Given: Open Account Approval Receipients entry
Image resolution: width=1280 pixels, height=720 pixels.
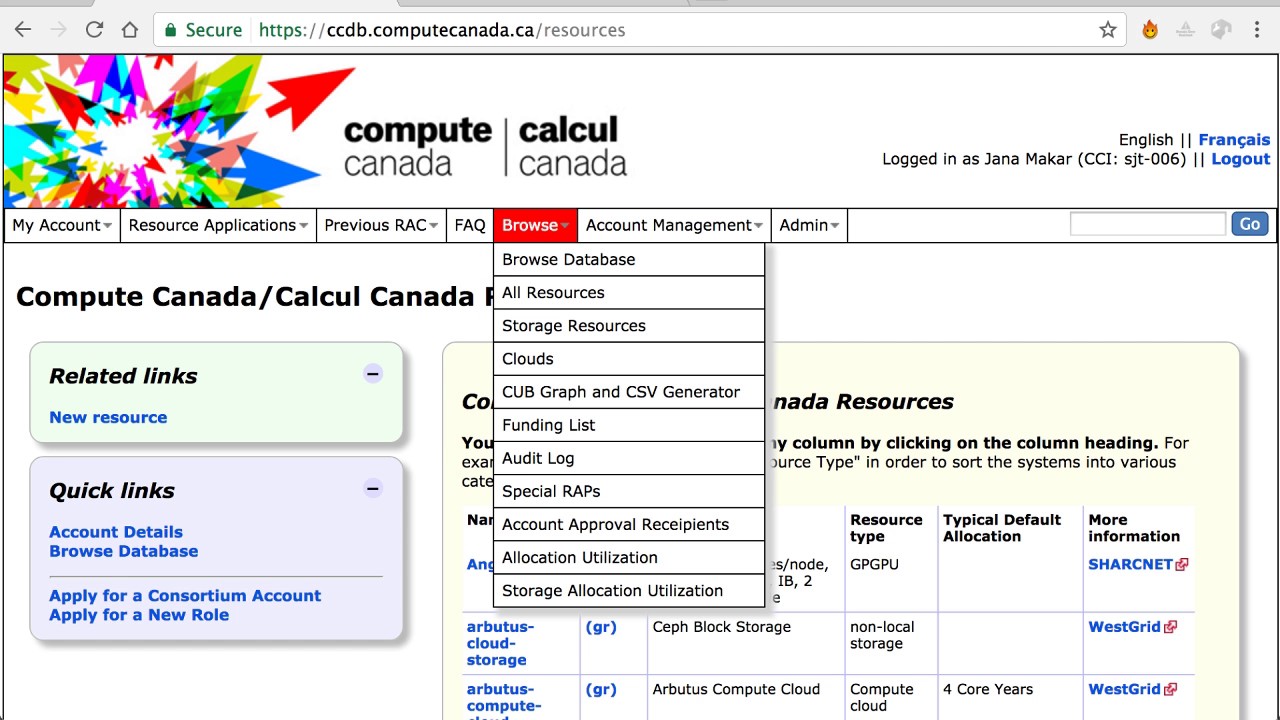Looking at the screenshot, I should click(629, 524).
